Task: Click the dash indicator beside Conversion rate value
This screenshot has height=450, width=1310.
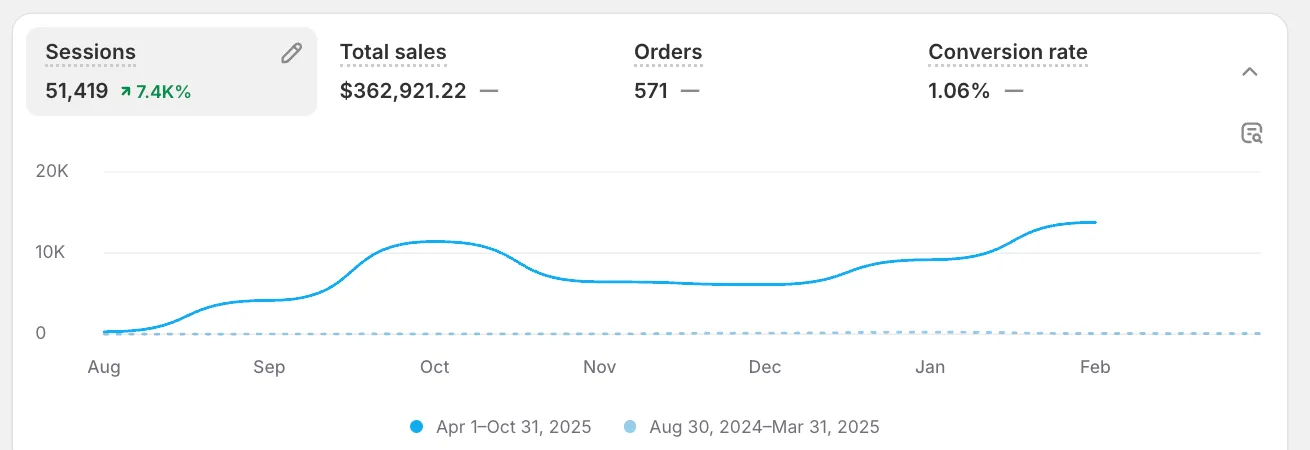Action: click(1014, 91)
